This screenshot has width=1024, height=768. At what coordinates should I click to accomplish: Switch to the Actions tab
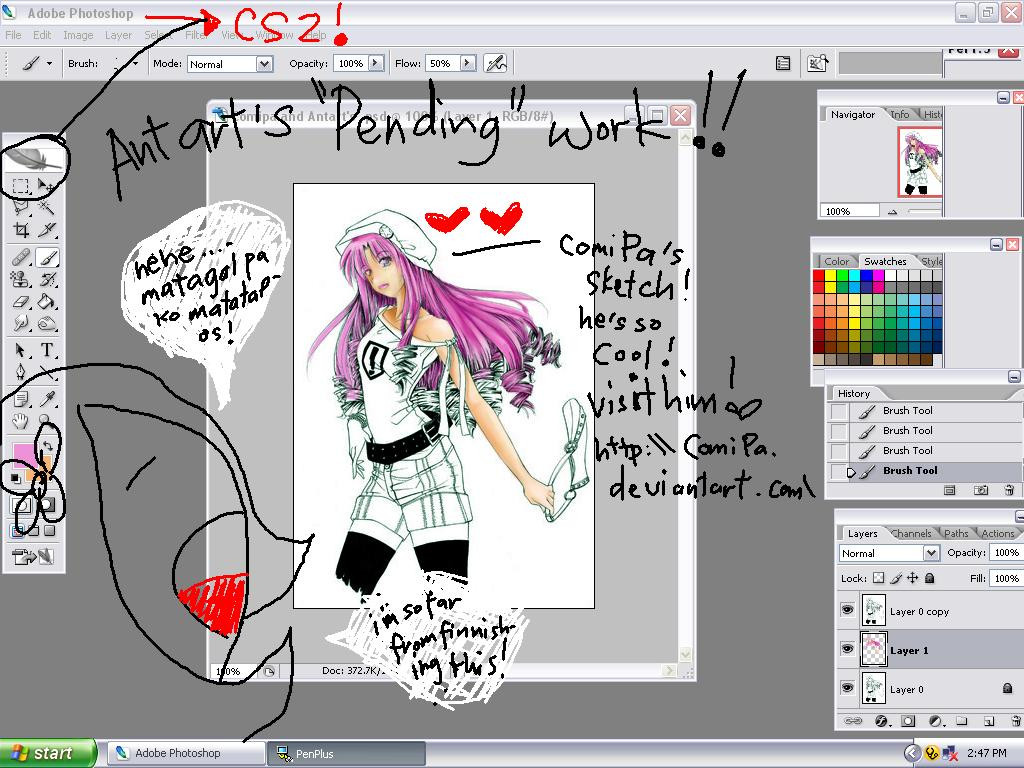(x=998, y=534)
